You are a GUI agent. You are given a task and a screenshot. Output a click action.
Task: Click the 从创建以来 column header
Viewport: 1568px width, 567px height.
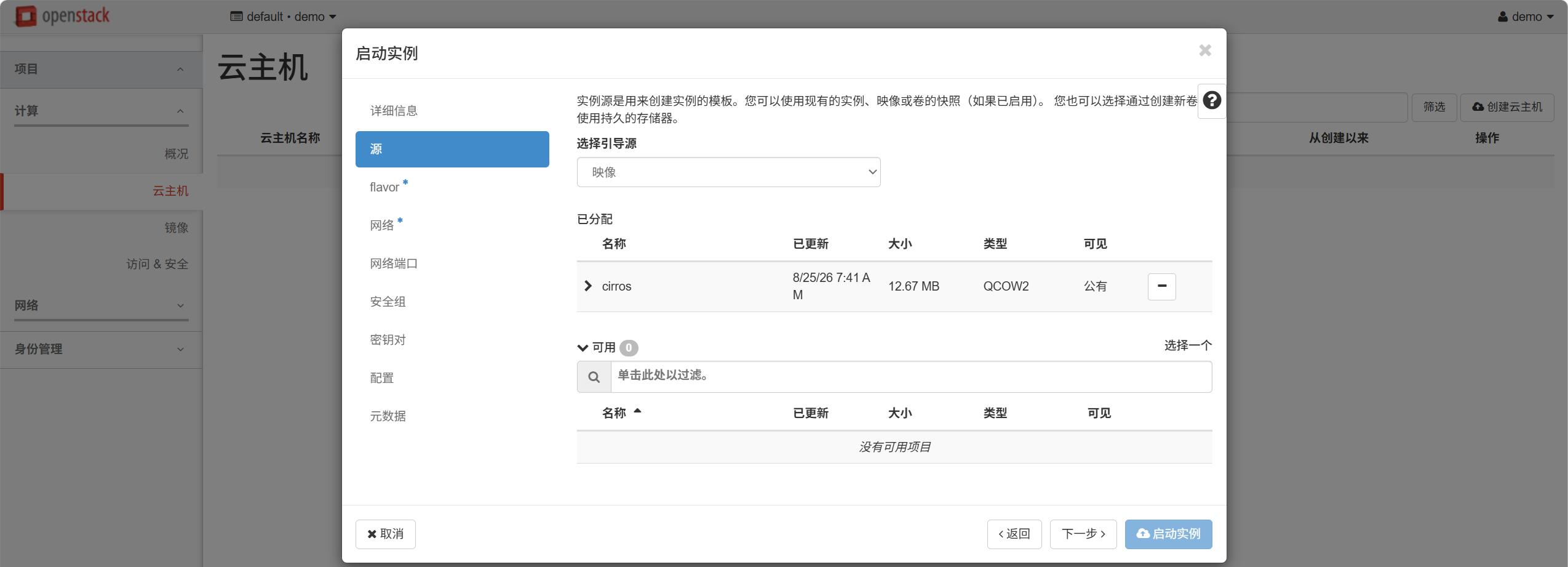[1339, 138]
